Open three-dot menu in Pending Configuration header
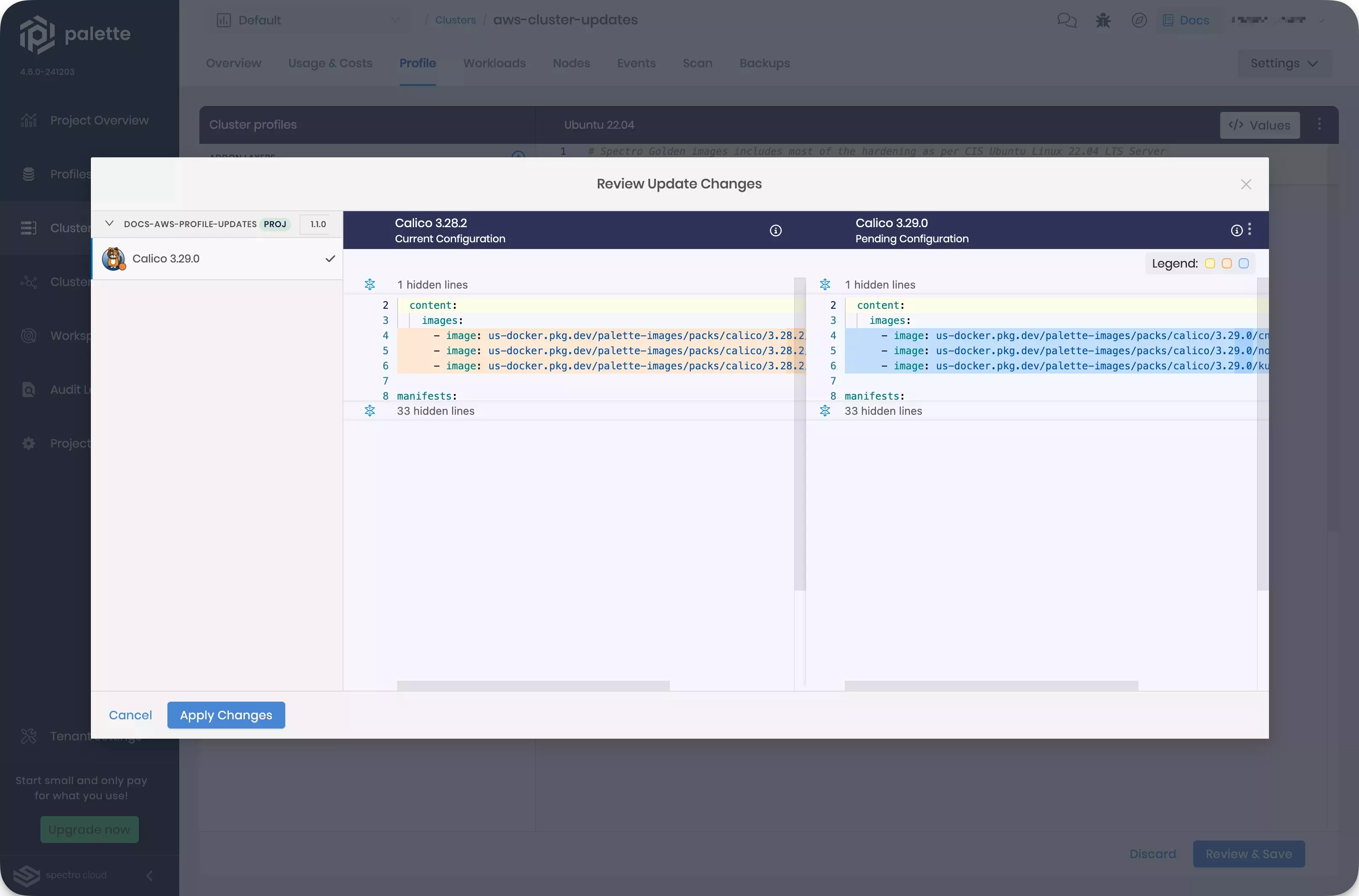Screen dimensions: 1359x896 [1250, 229]
